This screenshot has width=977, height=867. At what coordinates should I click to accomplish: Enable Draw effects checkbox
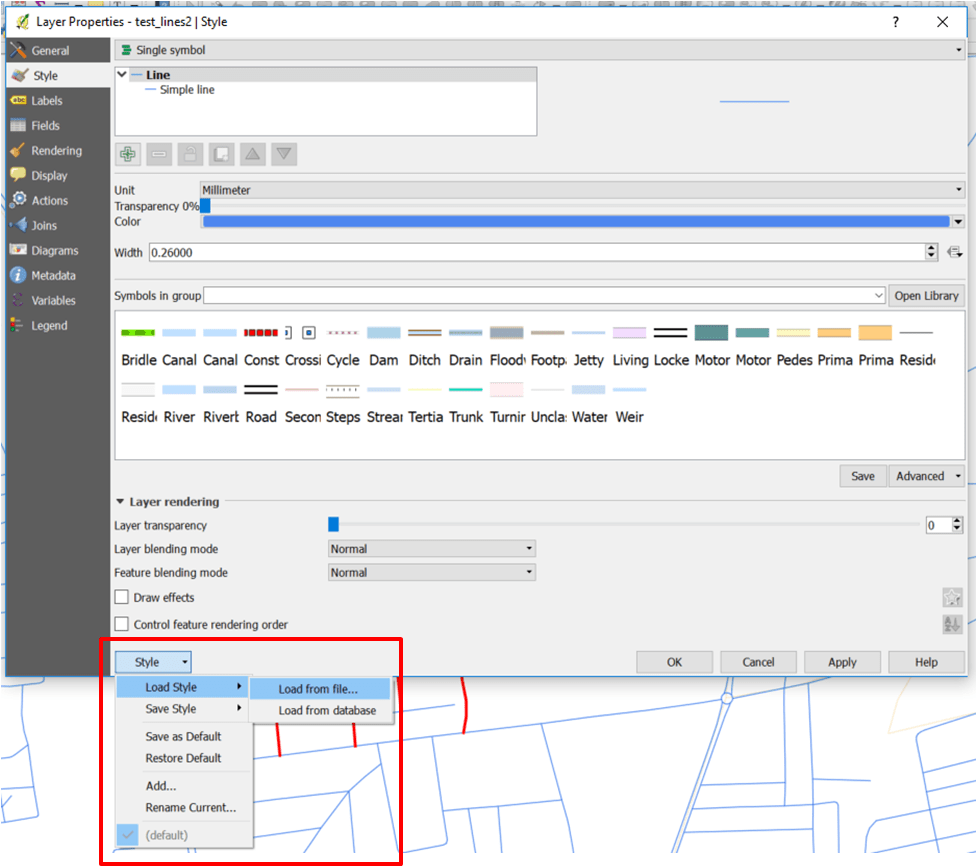(x=122, y=597)
